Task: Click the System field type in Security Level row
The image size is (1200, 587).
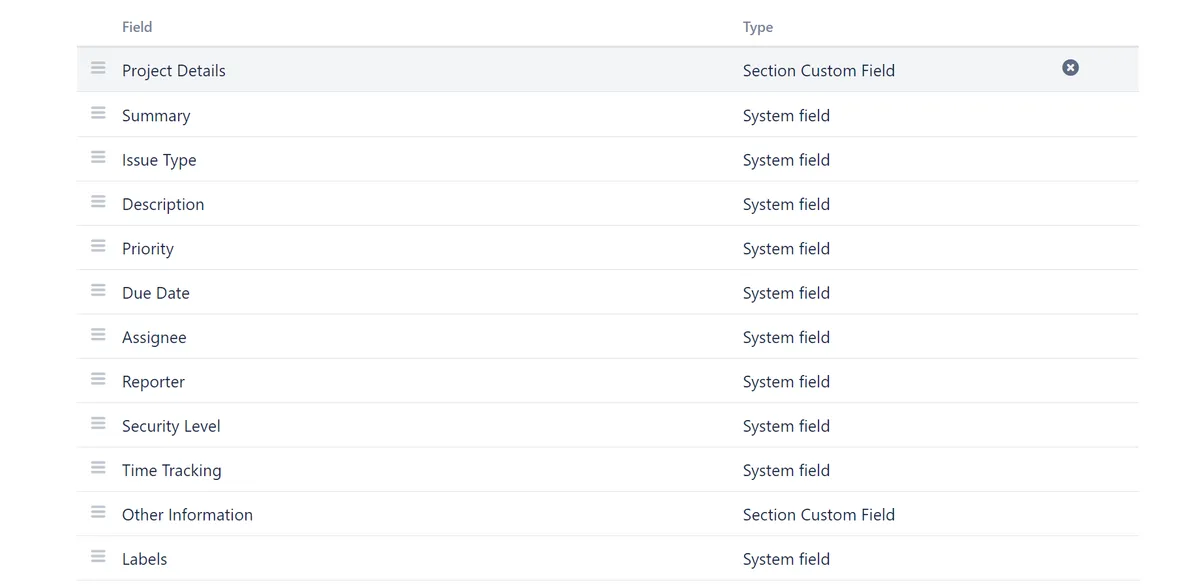Action: (x=786, y=426)
